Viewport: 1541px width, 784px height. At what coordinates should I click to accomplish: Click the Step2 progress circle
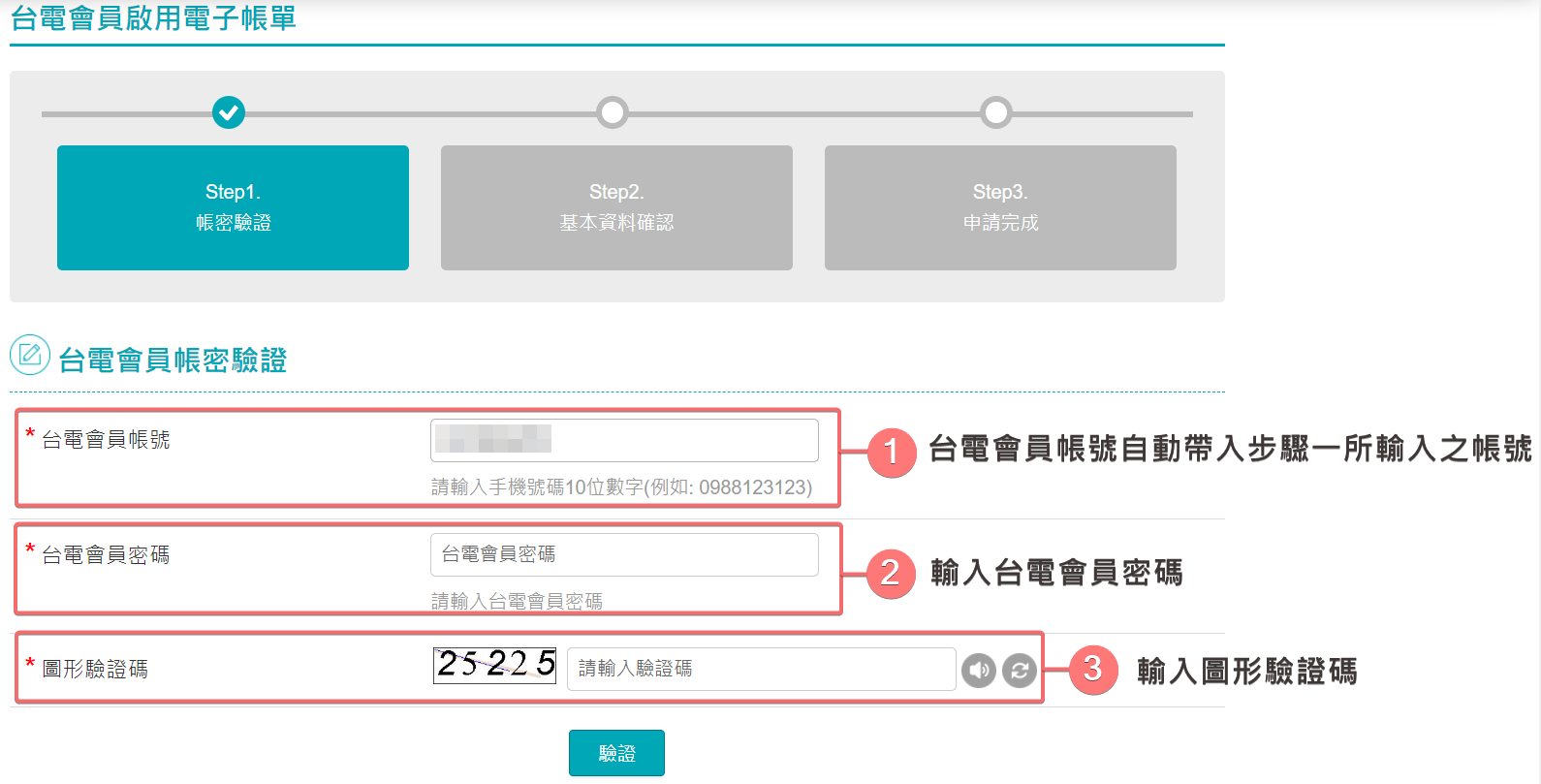click(x=613, y=112)
